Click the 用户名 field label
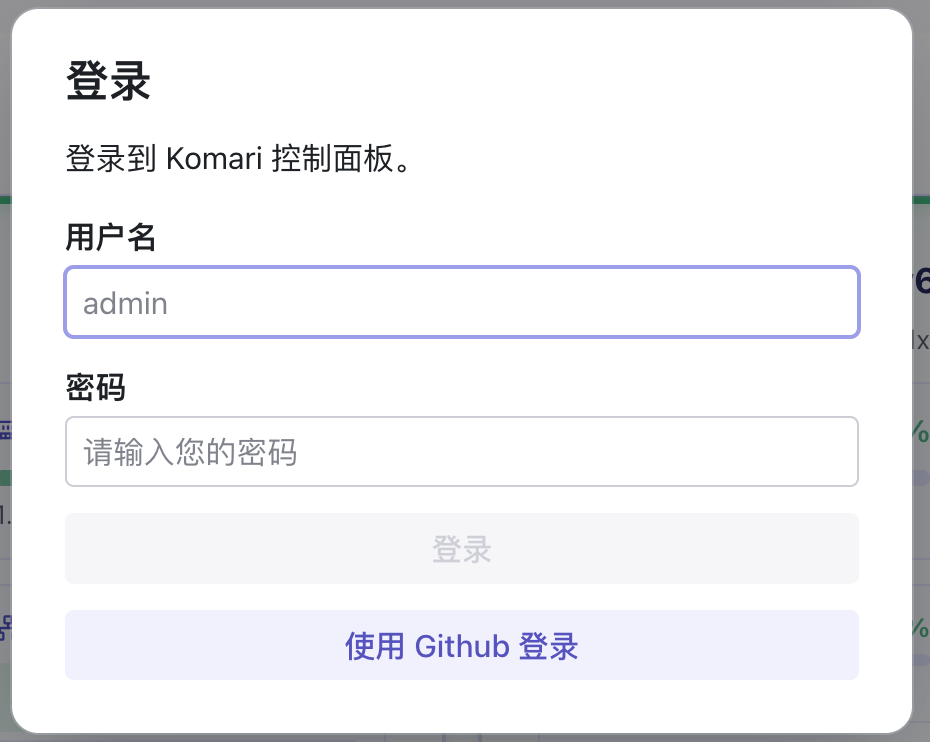Viewport: 930px width, 742px height. pos(110,237)
